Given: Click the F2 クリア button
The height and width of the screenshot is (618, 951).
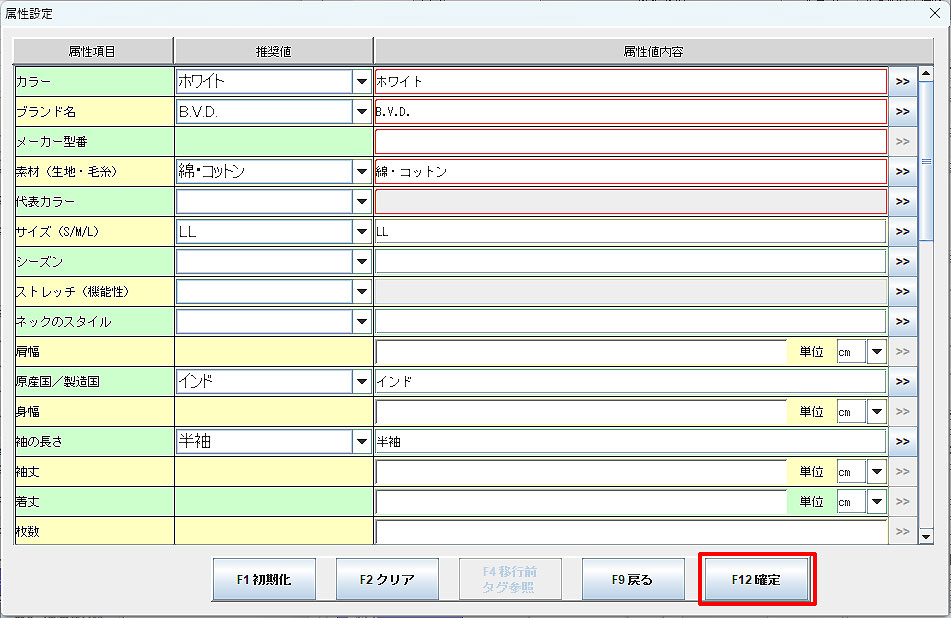Looking at the screenshot, I should 387,579.
